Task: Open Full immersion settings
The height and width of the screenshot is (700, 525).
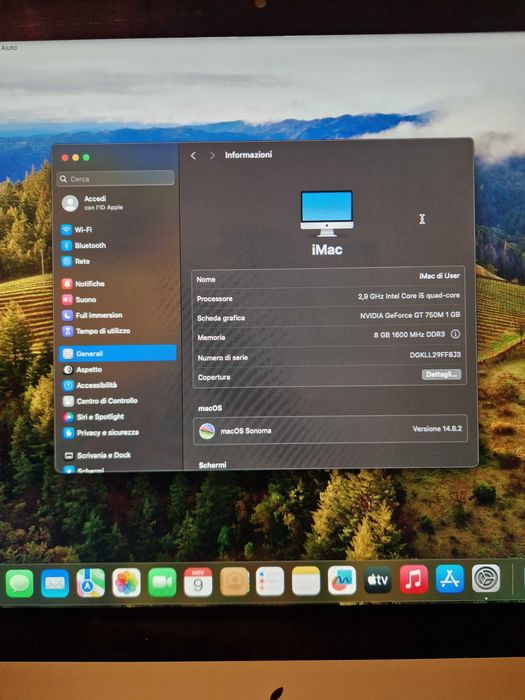Action: click(92, 315)
